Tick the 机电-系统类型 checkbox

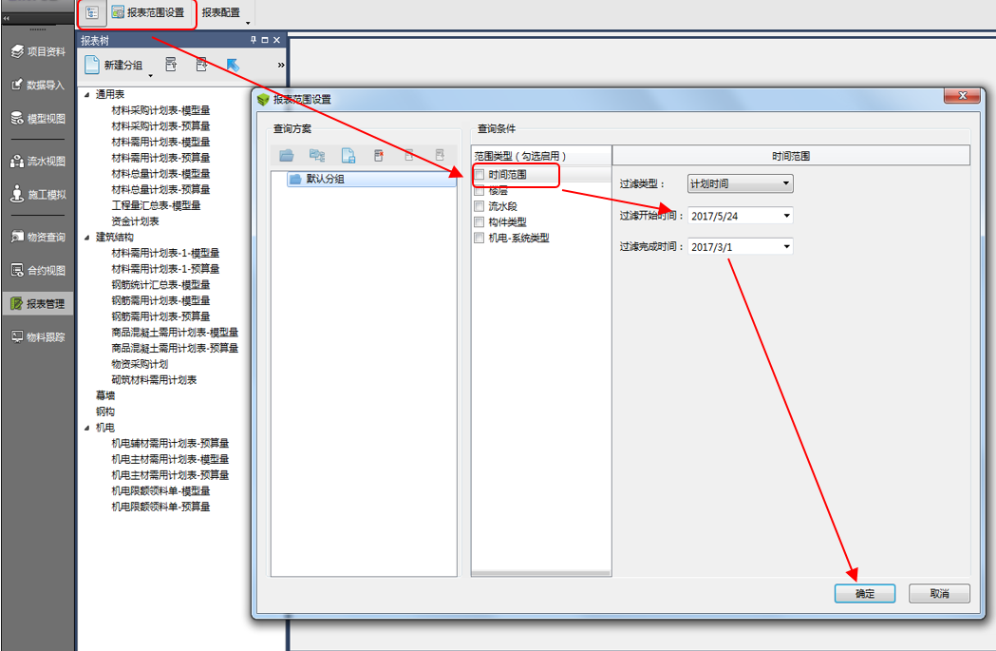point(480,238)
